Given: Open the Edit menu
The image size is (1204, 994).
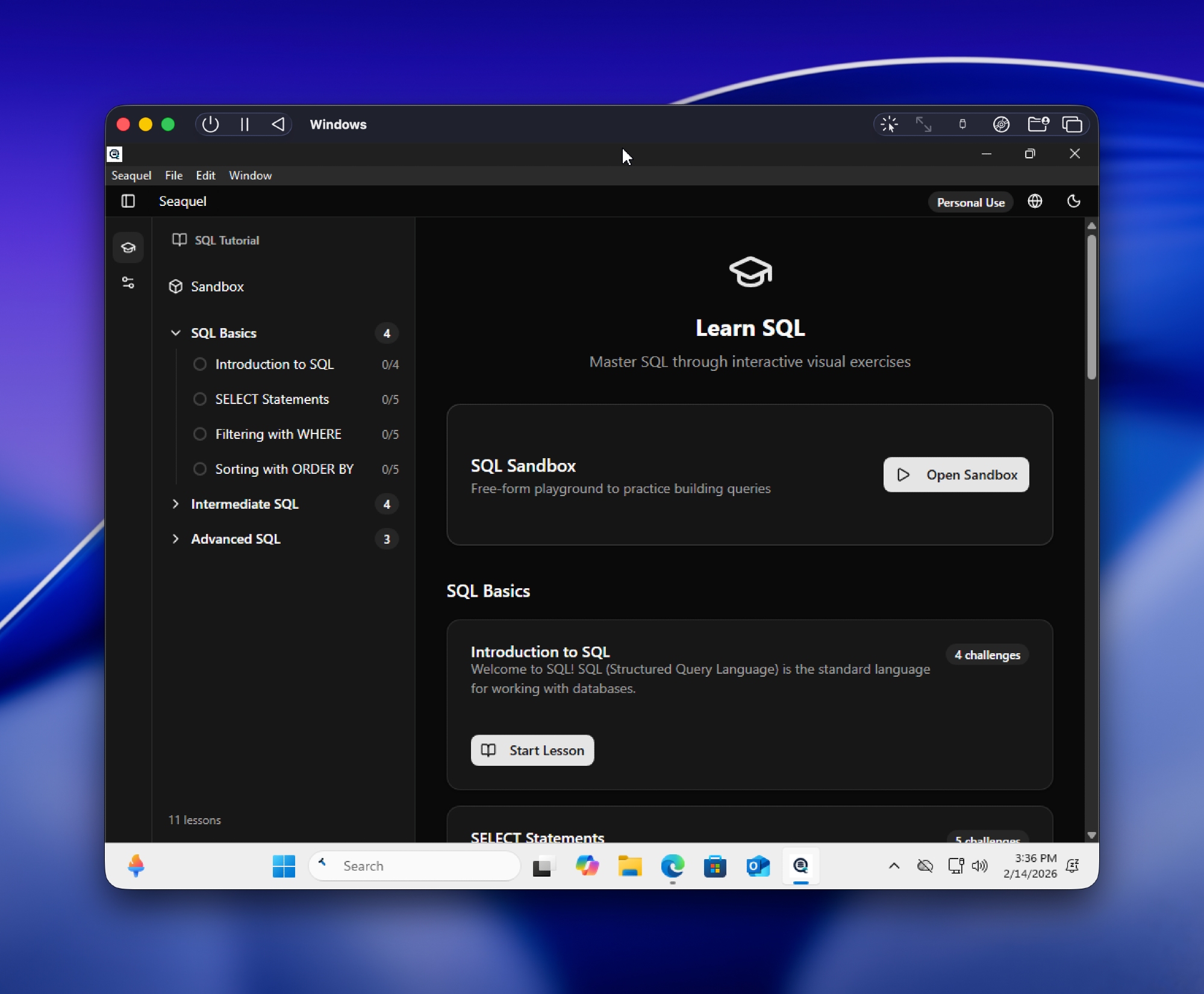Looking at the screenshot, I should point(205,175).
